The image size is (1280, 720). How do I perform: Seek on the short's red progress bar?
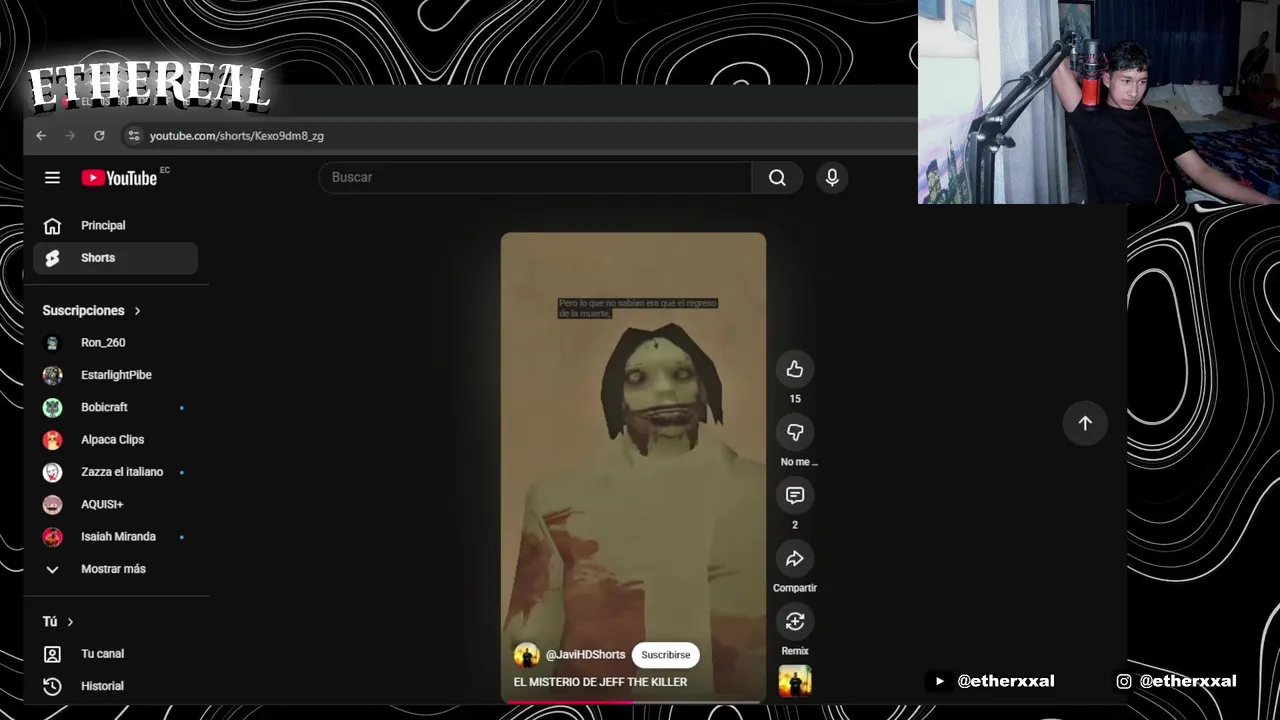tap(633, 702)
